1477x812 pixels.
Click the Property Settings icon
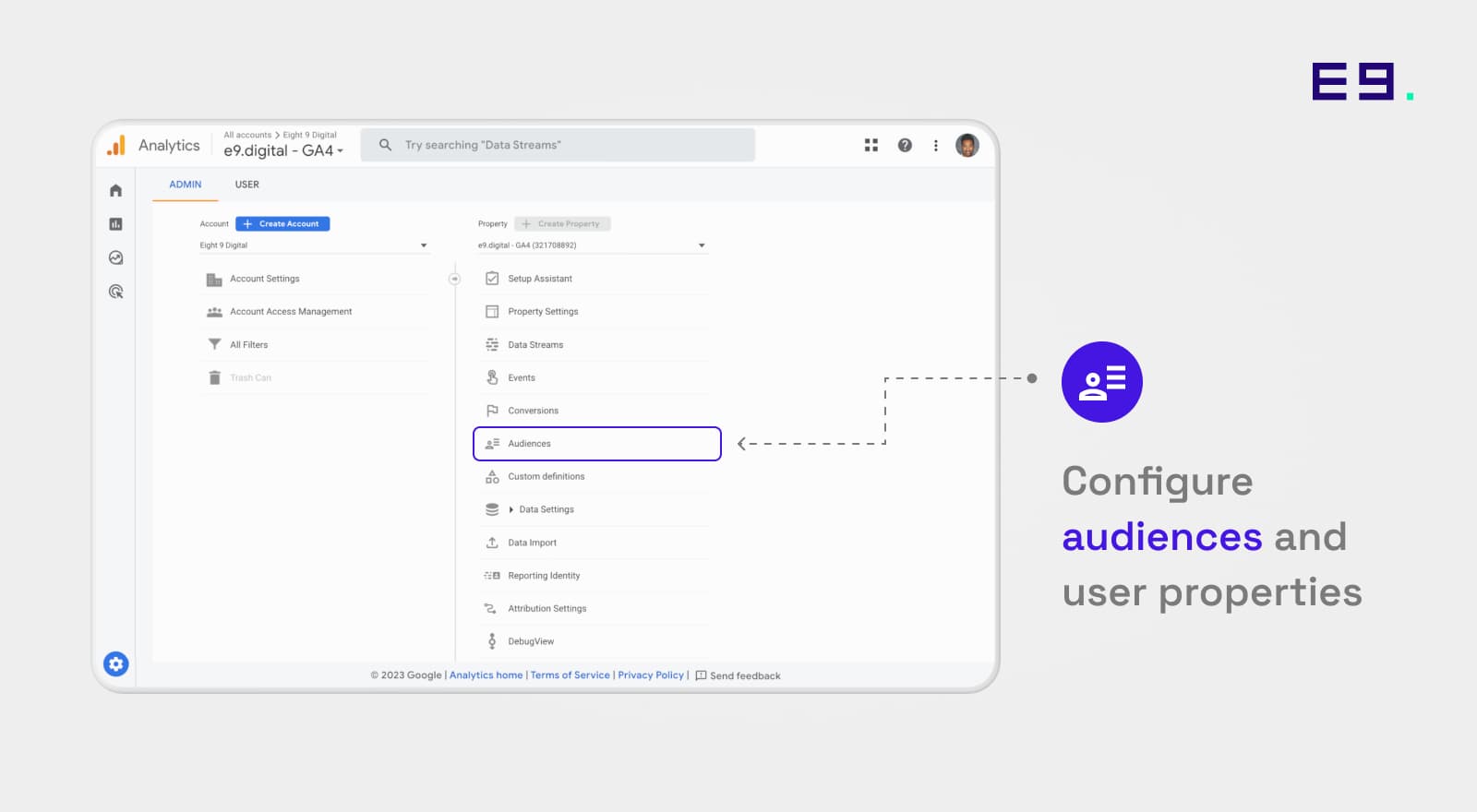point(492,311)
